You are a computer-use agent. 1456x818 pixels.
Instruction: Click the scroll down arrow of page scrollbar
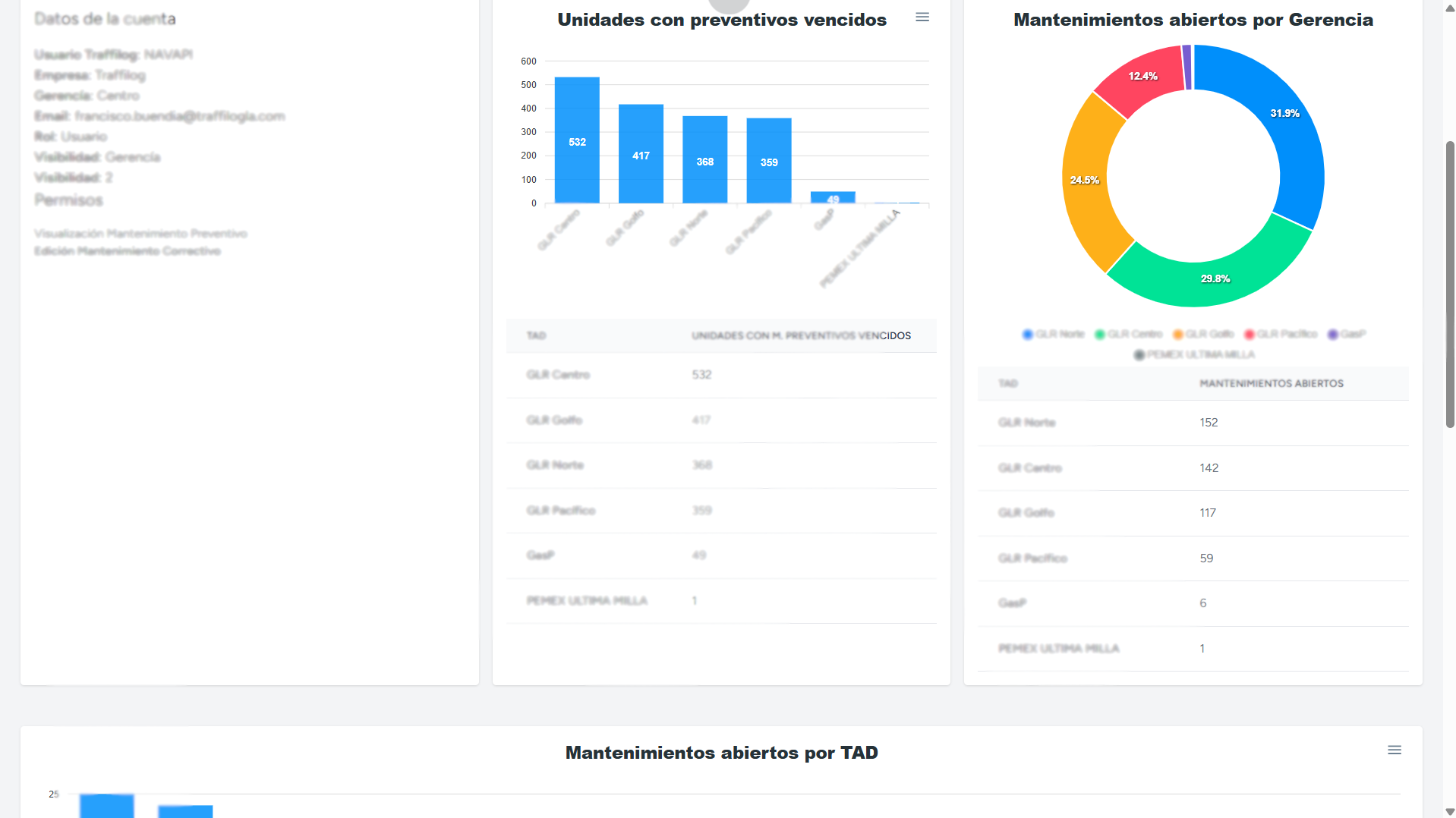1449,811
